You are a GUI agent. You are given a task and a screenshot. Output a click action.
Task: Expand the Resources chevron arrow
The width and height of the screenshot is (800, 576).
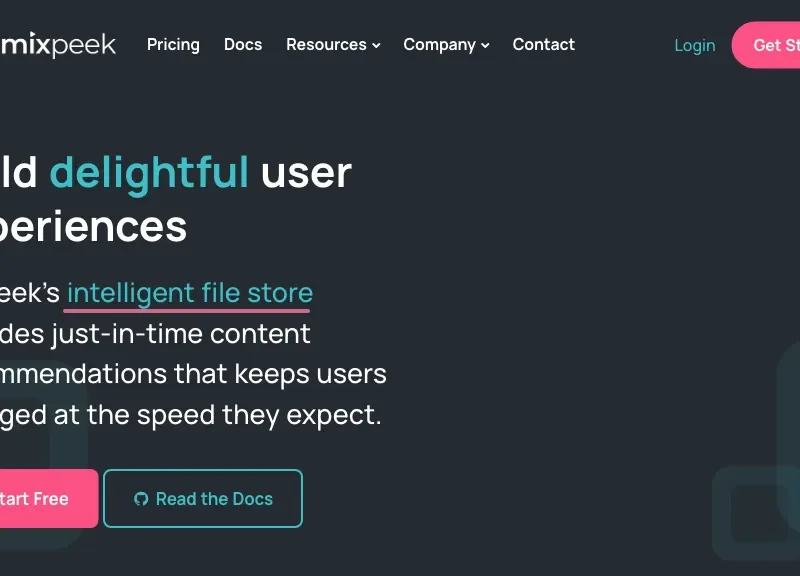coord(377,46)
